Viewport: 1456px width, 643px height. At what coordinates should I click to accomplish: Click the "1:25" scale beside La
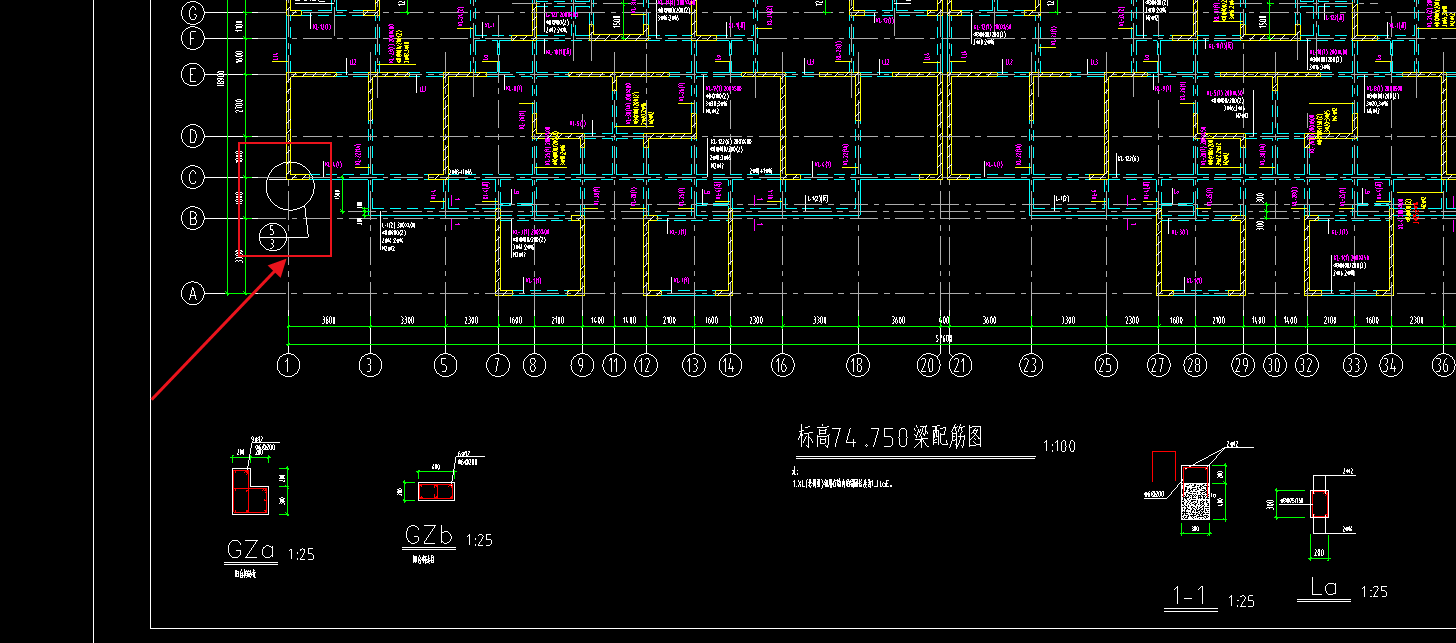(x=1375, y=592)
